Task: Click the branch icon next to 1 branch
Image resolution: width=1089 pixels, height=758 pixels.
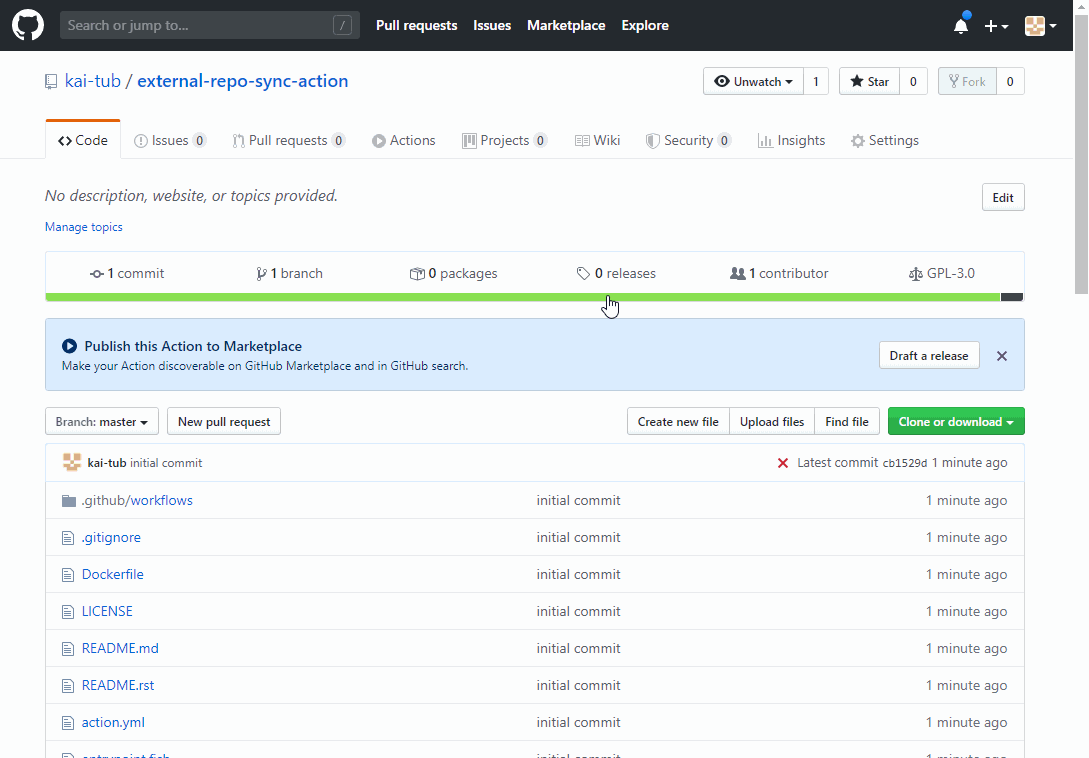Action: pos(261,272)
